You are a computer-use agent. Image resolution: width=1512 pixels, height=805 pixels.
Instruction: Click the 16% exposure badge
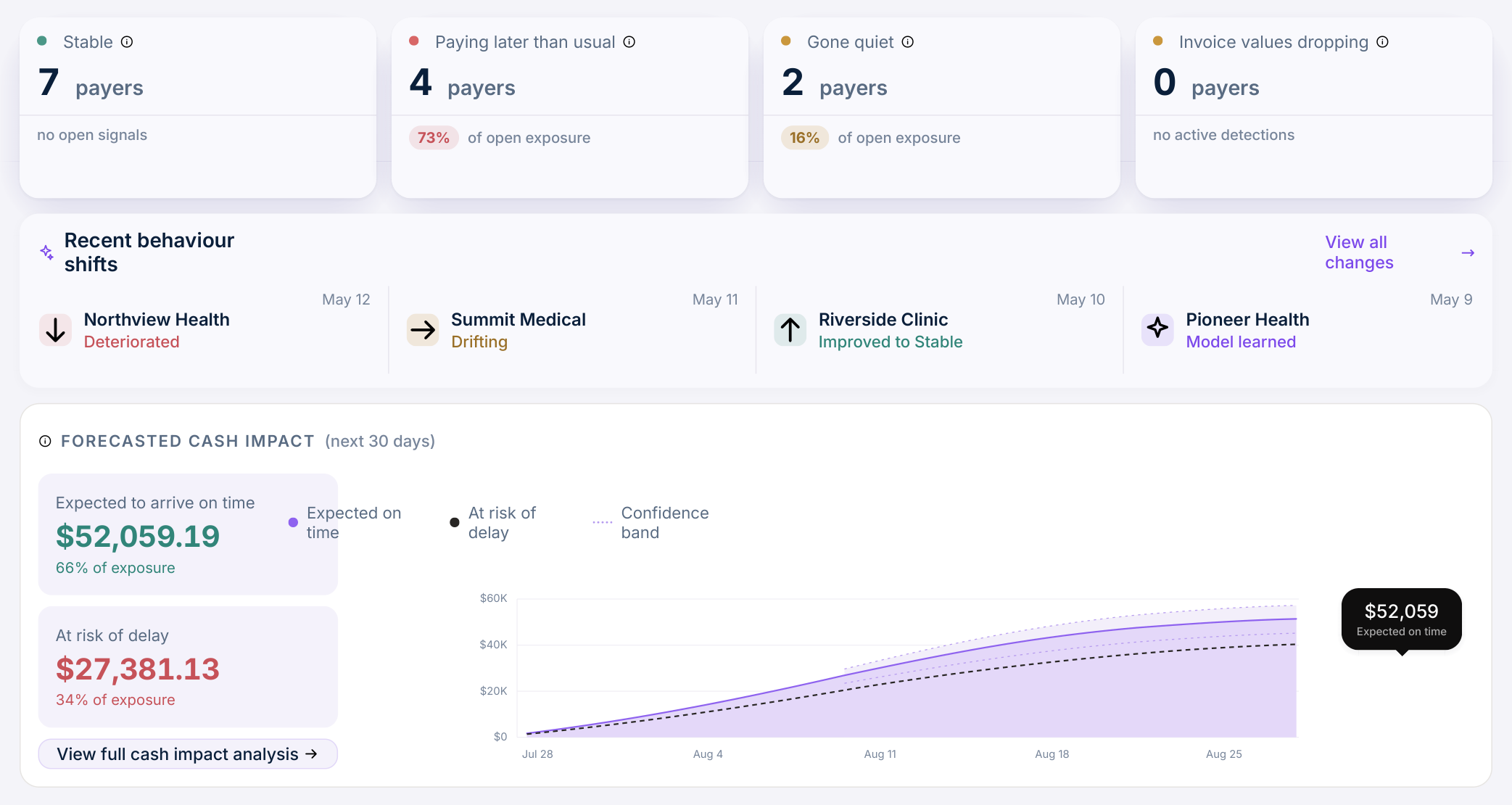pos(804,138)
